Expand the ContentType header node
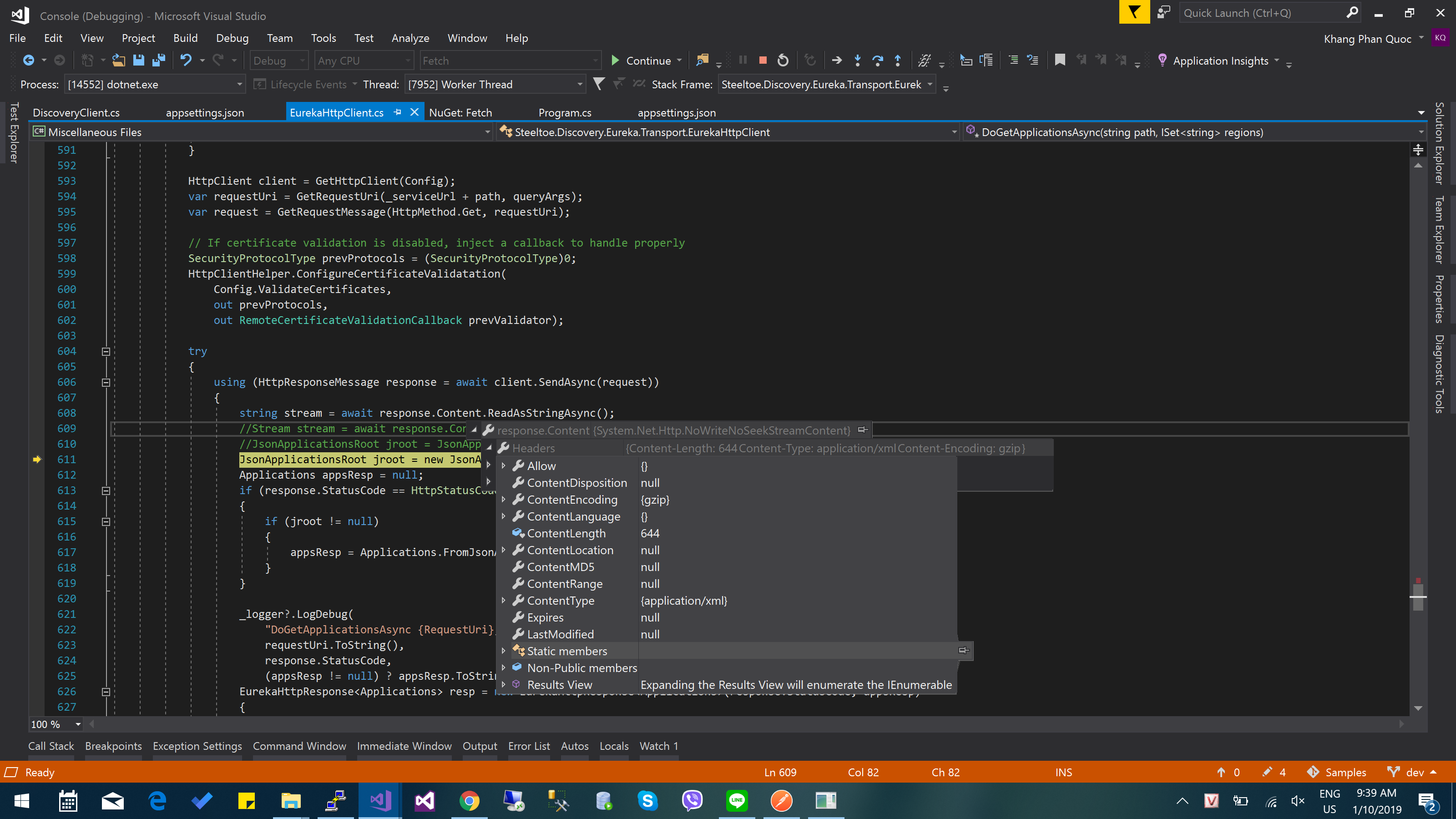The image size is (1456, 819). (x=504, y=601)
